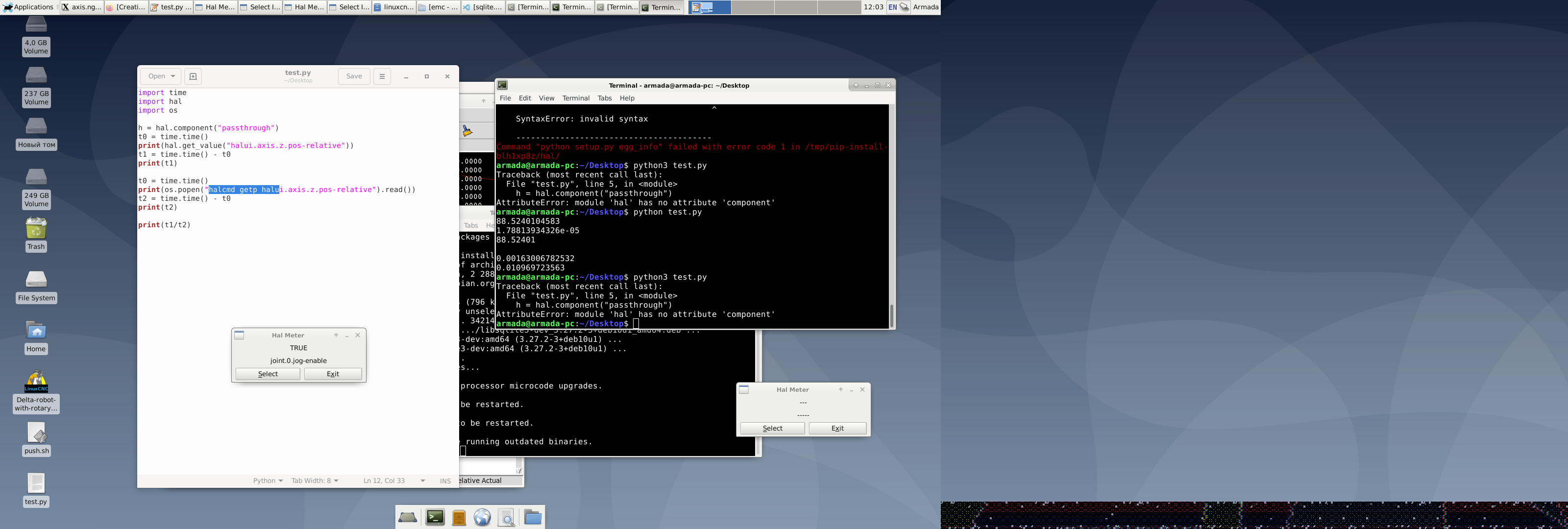This screenshot has height=529, width=1568.
Task: Open the File menu in Terminal
Action: [505, 98]
